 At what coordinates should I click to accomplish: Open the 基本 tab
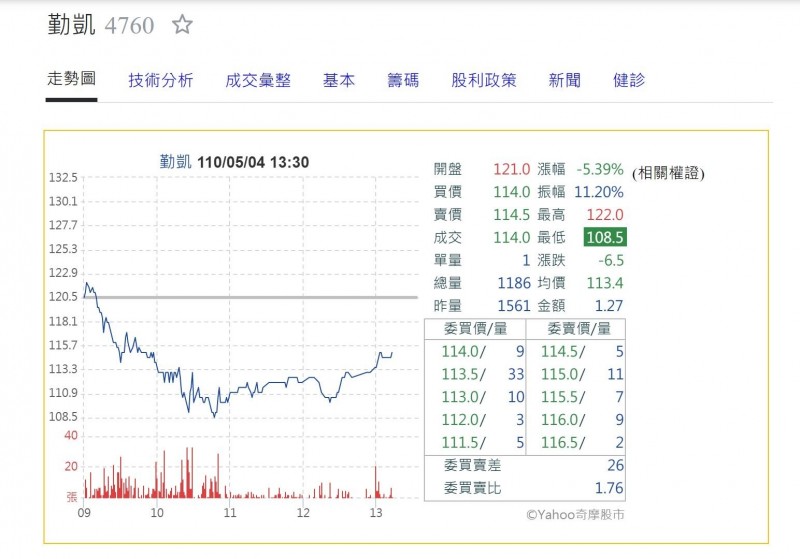[338, 81]
